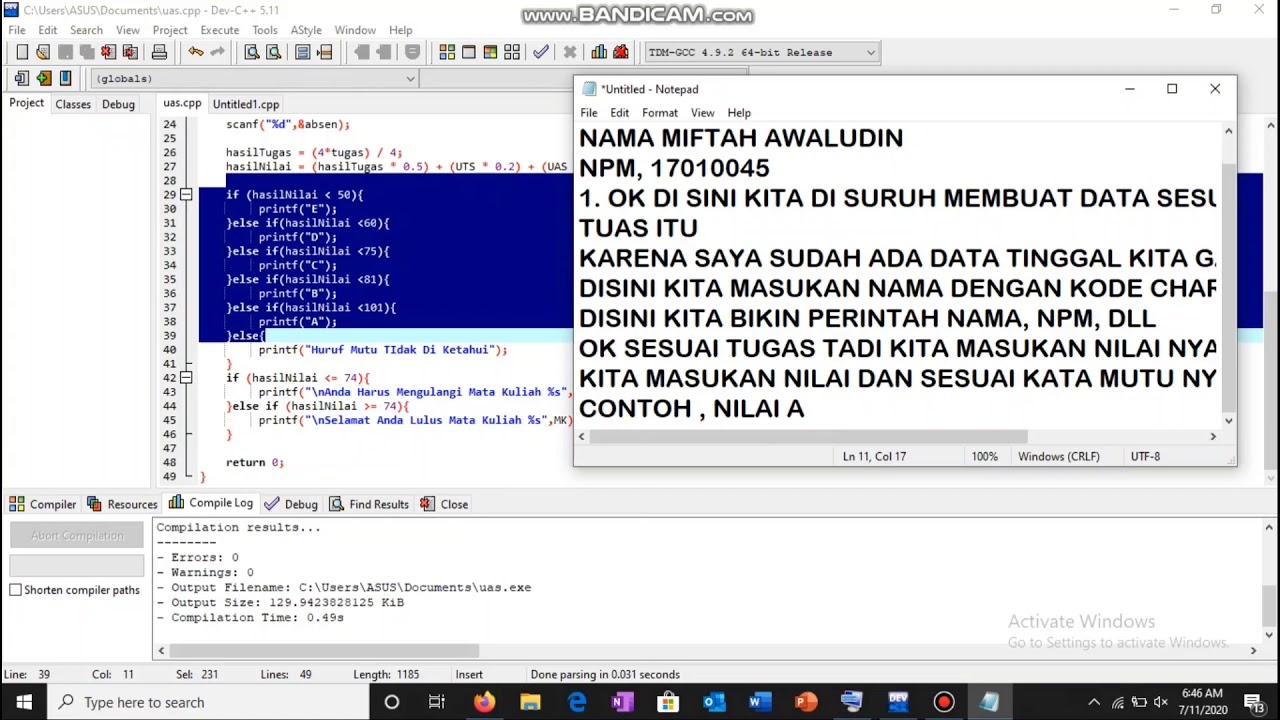Switch to the Classes sidebar tab
The image size is (1280, 720).
coord(73,104)
